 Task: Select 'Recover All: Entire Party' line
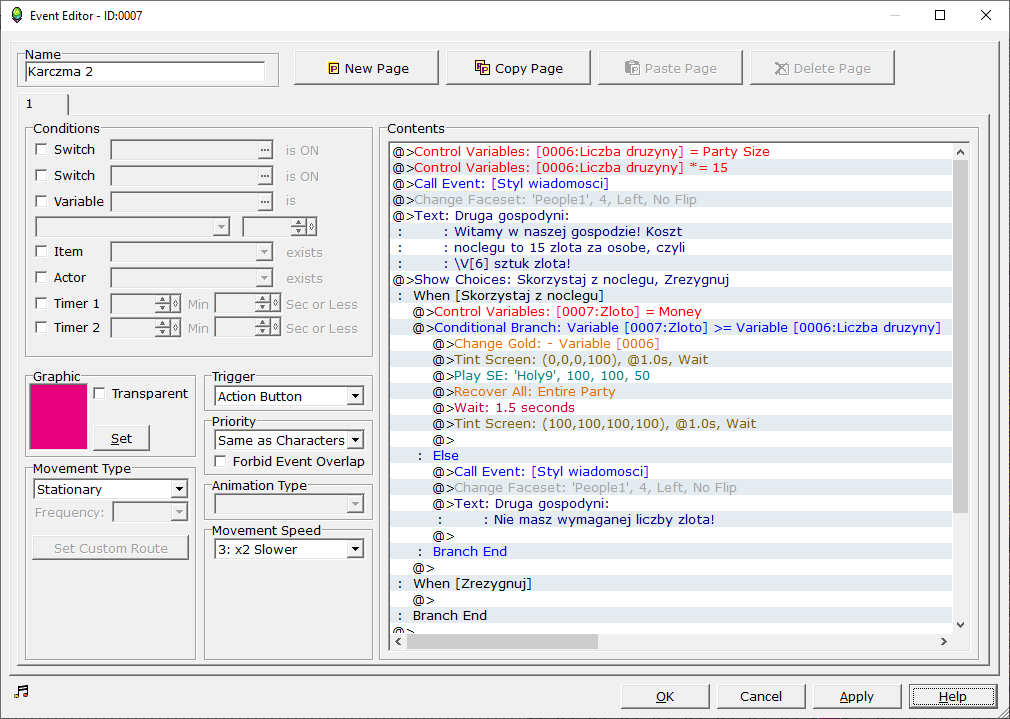(x=671, y=391)
